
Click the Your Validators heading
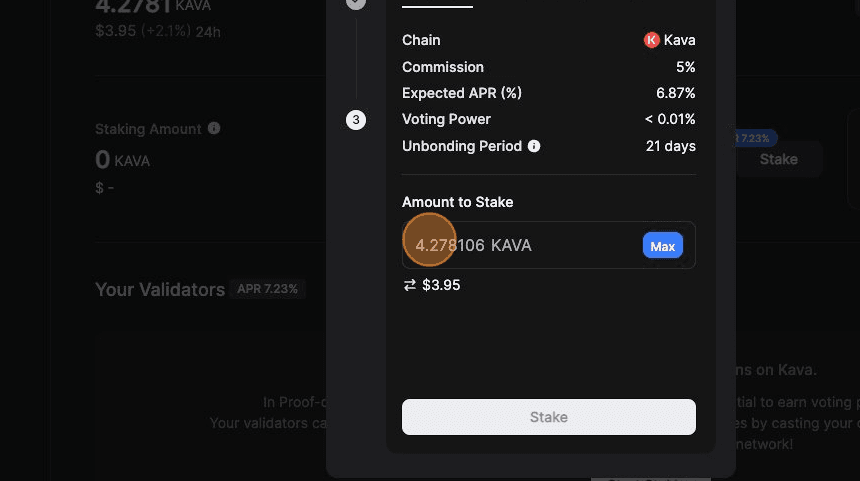coord(160,290)
